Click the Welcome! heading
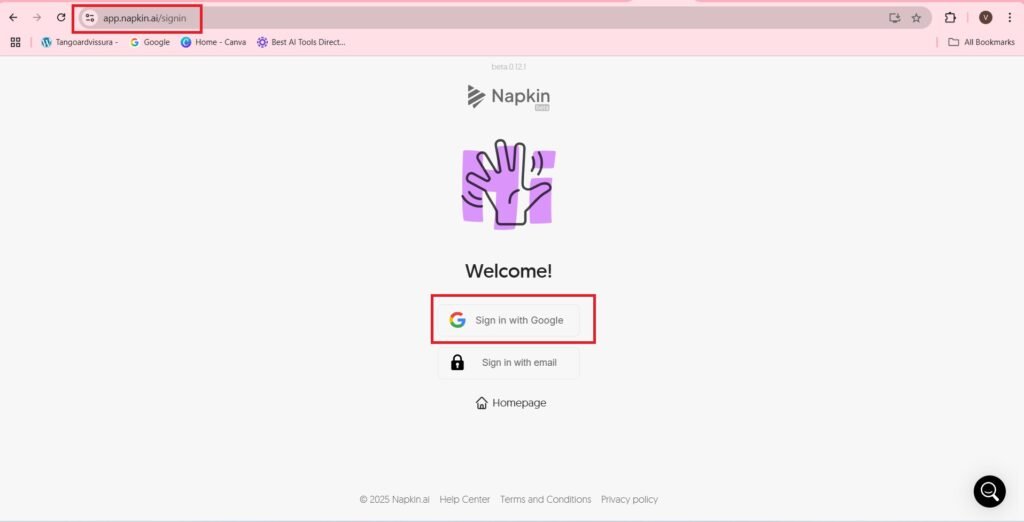Image resolution: width=1024 pixels, height=522 pixels. pyautogui.click(x=509, y=271)
